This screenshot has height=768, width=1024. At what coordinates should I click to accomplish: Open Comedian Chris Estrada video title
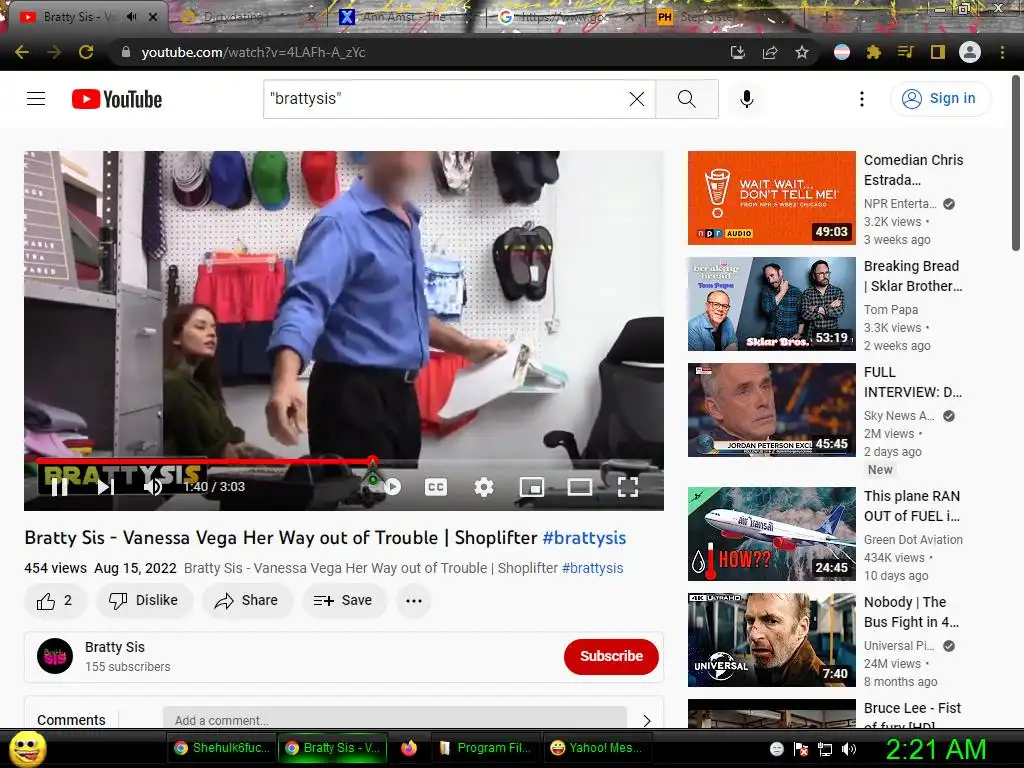click(x=913, y=170)
